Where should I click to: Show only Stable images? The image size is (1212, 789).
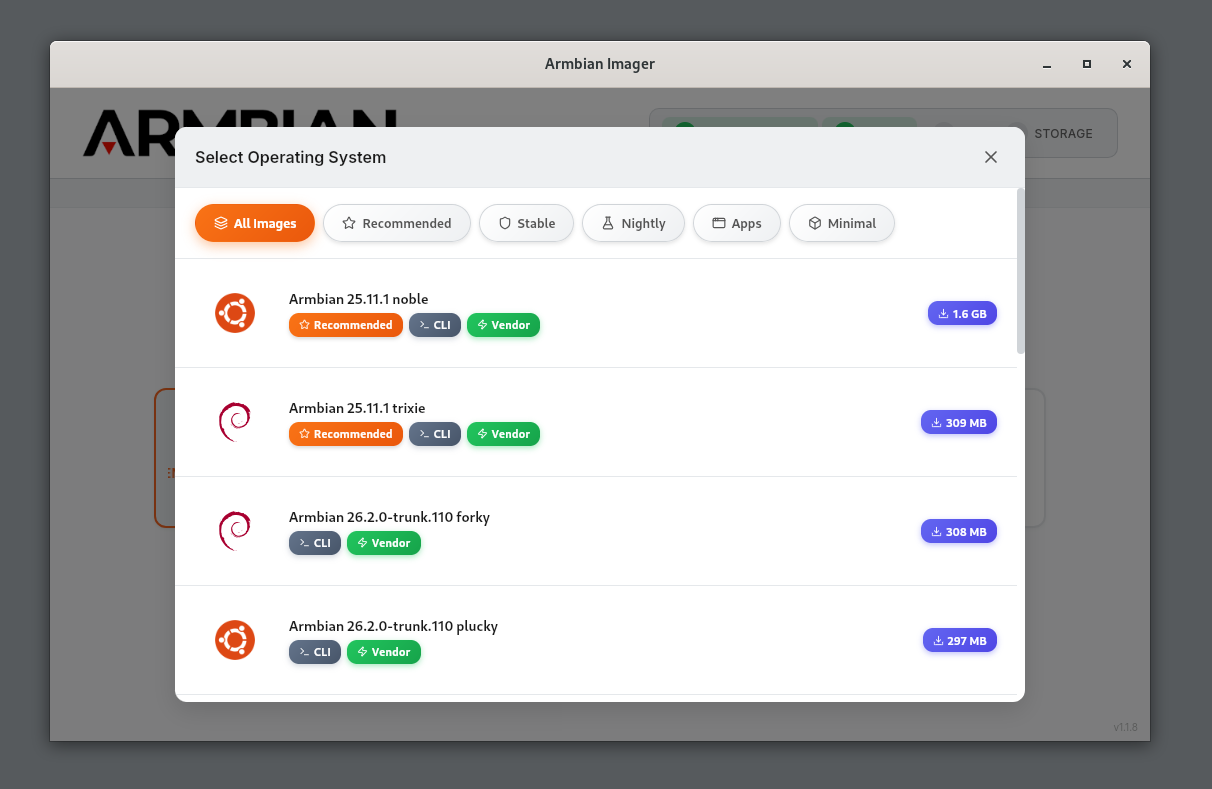[526, 223]
